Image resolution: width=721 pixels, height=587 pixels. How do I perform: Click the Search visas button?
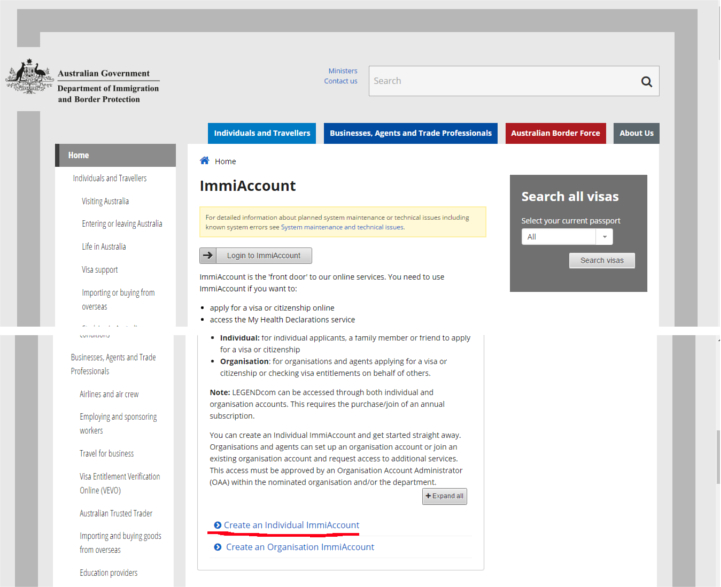point(602,261)
